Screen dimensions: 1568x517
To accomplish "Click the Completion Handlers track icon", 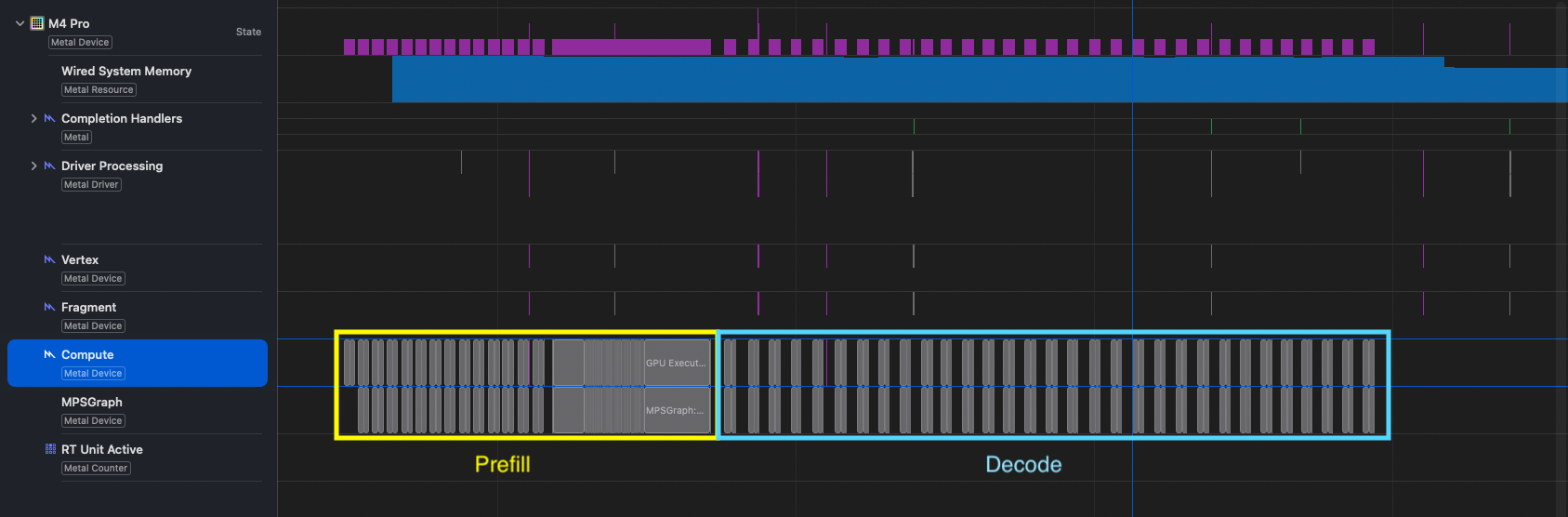I will coord(50,118).
